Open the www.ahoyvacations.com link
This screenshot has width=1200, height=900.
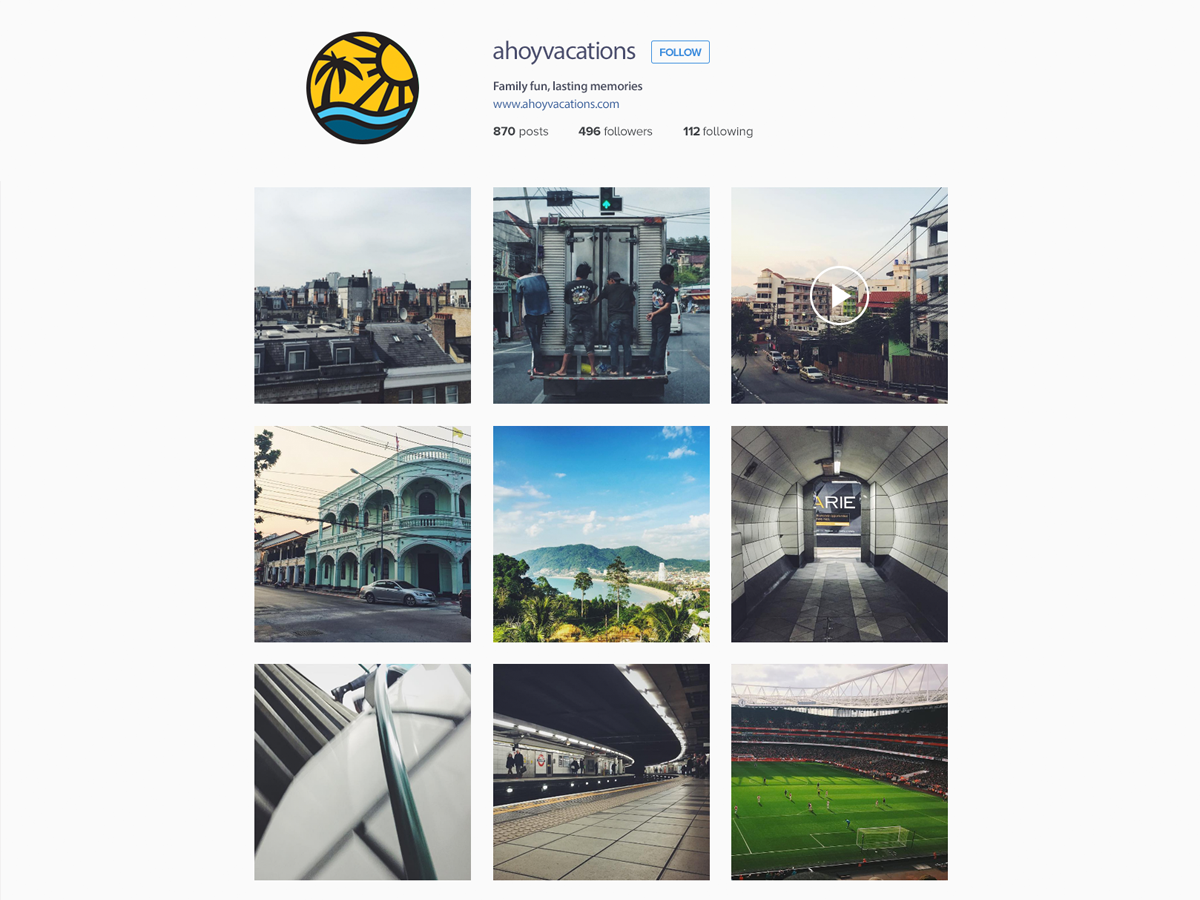[x=556, y=104]
